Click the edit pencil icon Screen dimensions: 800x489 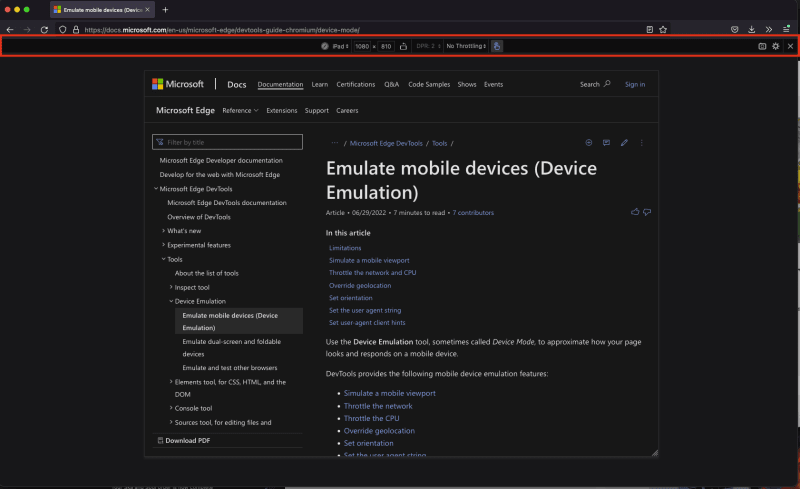624,142
